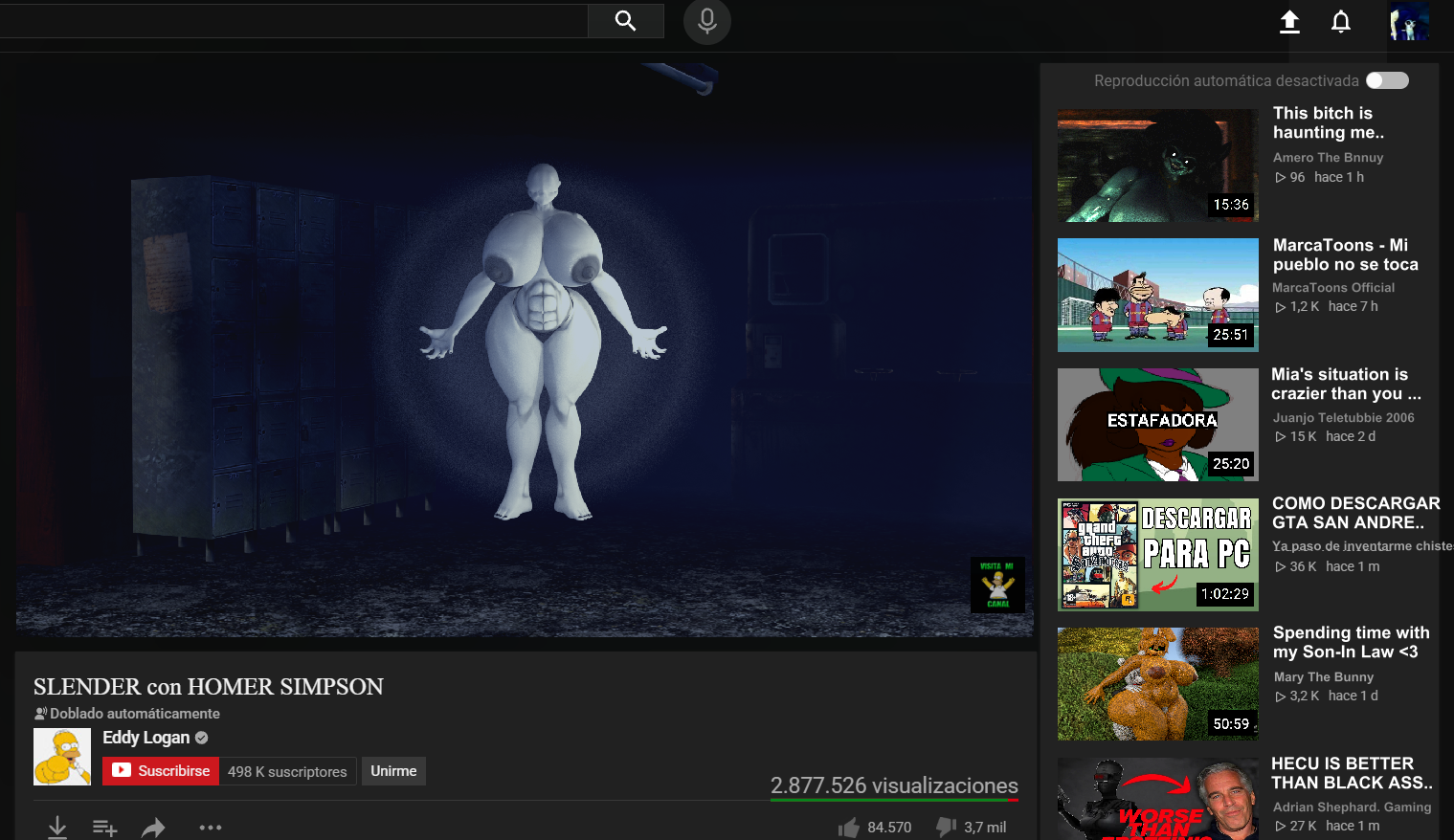
Task: Open 'HECU IS BETTER THAN BLACK ASS..' thumbnail
Action: 1158,799
